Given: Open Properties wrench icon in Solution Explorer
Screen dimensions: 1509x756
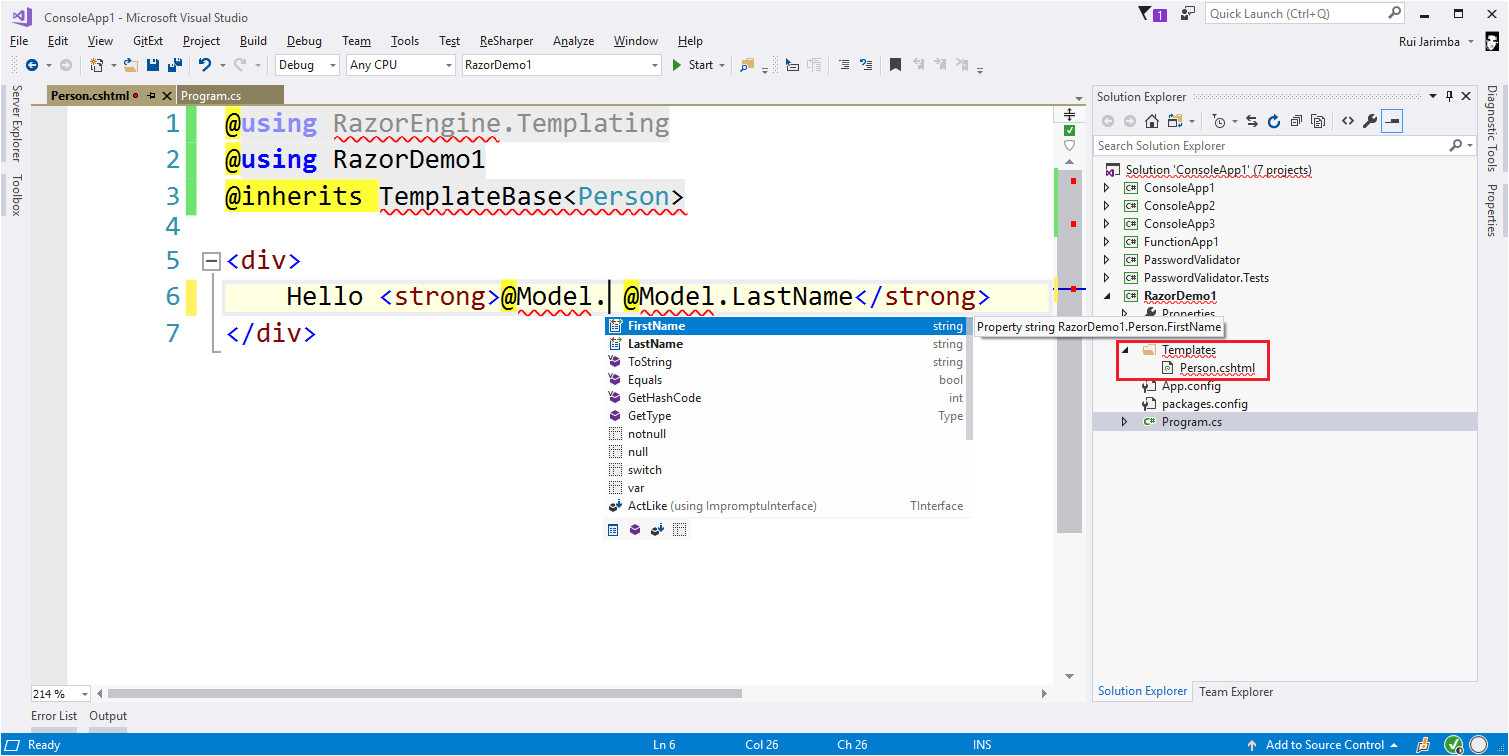Looking at the screenshot, I should click(x=1370, y=121).
